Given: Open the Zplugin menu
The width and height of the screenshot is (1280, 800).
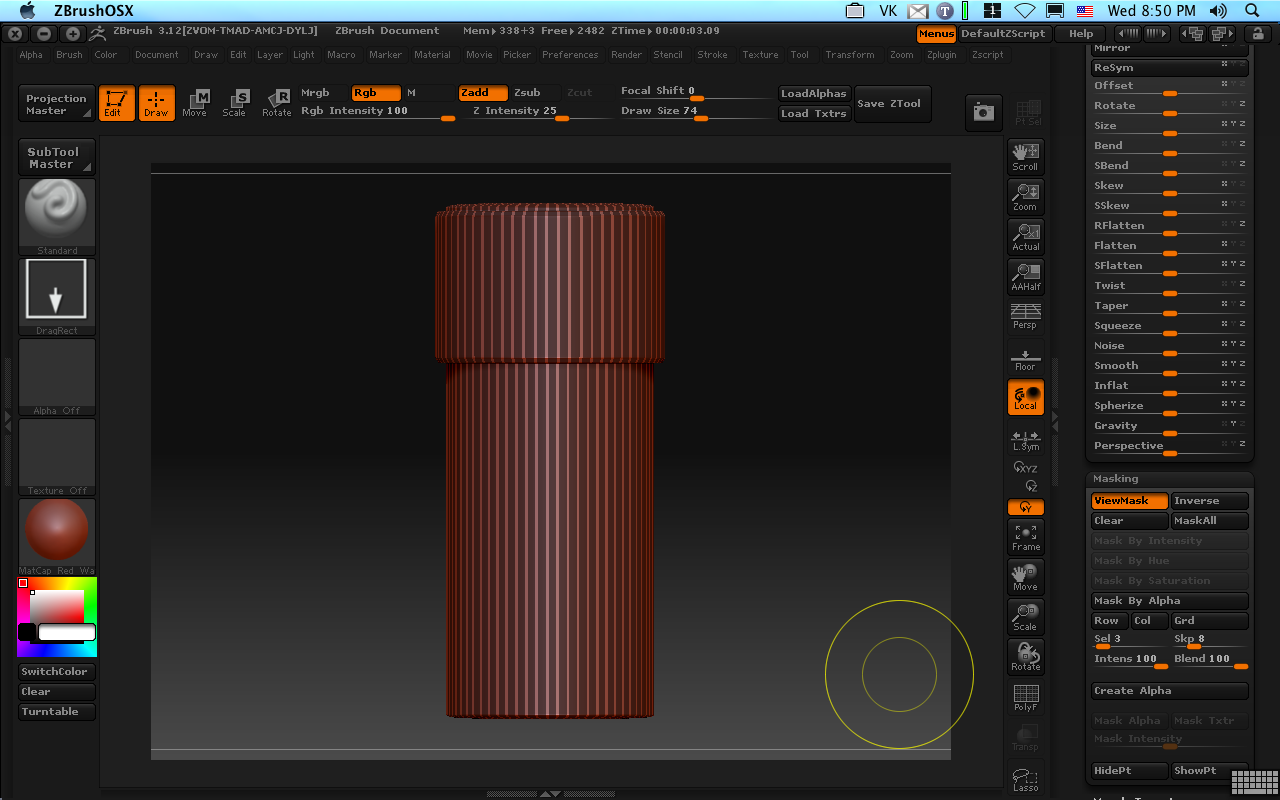Looking at the screenshot, I should point(941,55).
